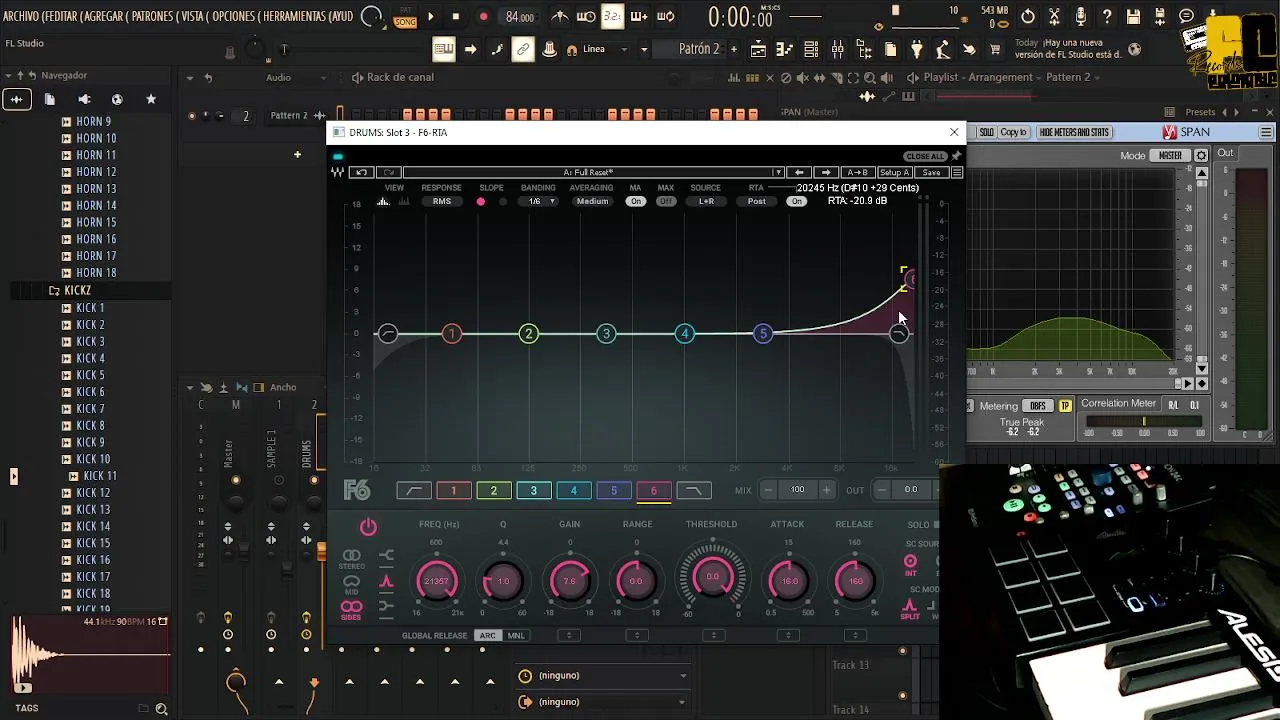Open the ARCHIVO menu

click(x=22, y=17)
